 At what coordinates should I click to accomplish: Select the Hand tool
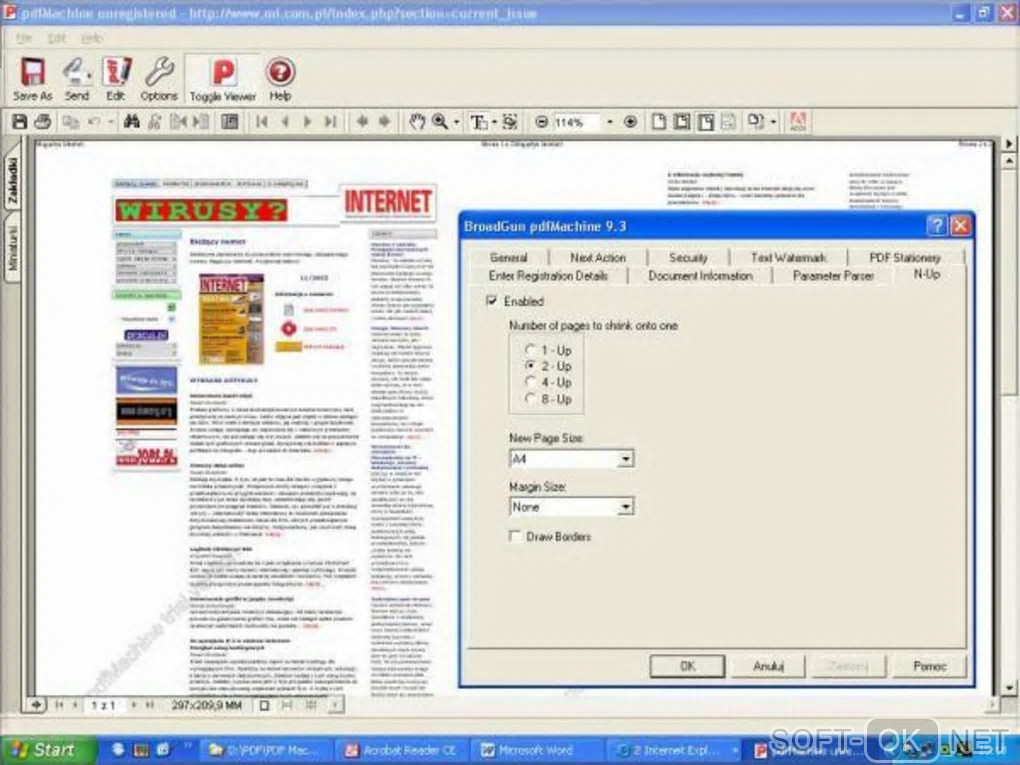pos(416,122)
